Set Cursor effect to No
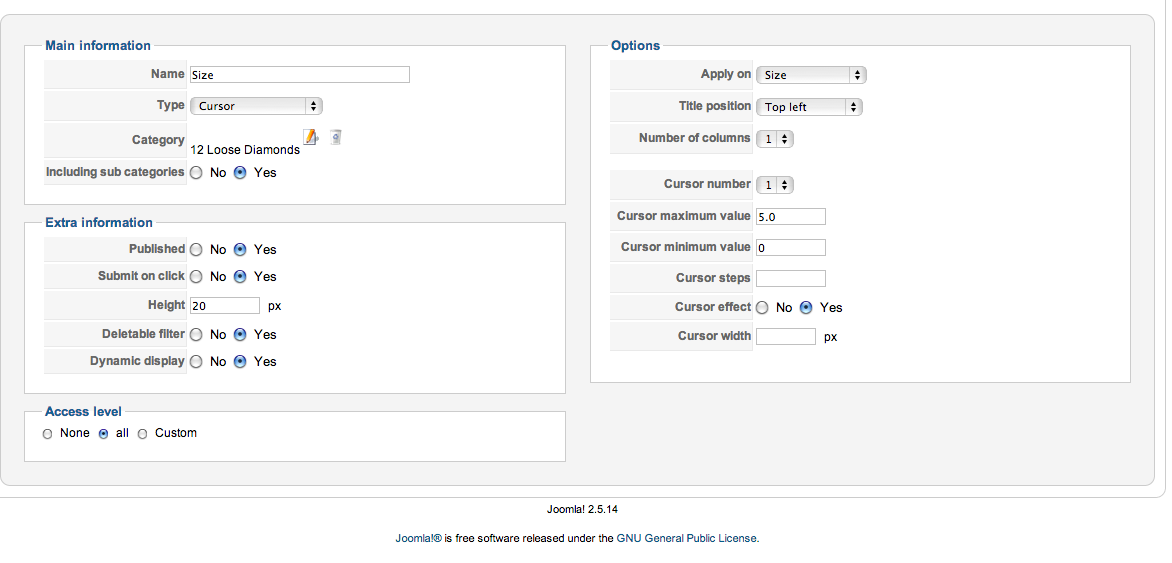The image size is (1172, 563). pyautogui.click(x=762, y=308)
